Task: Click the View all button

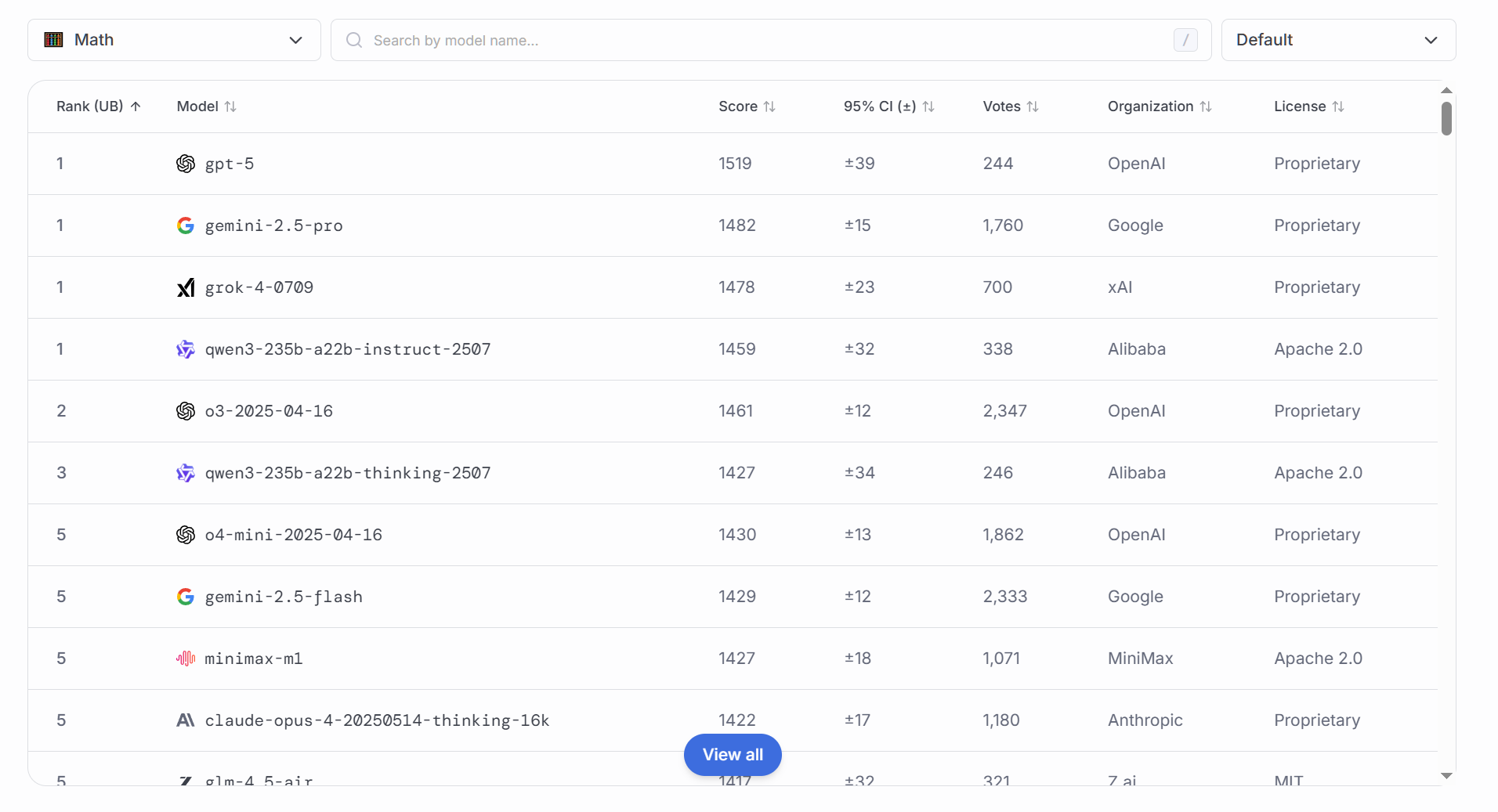Action: point(733,755)
